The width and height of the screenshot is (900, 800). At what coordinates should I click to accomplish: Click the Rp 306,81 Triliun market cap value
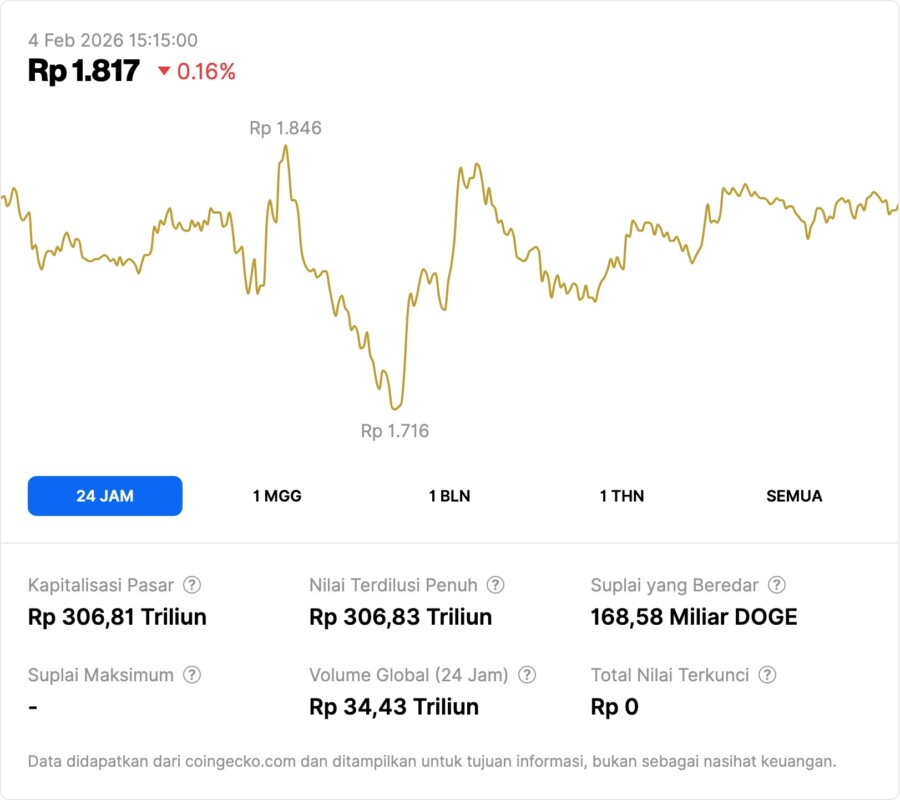(117, 617)
